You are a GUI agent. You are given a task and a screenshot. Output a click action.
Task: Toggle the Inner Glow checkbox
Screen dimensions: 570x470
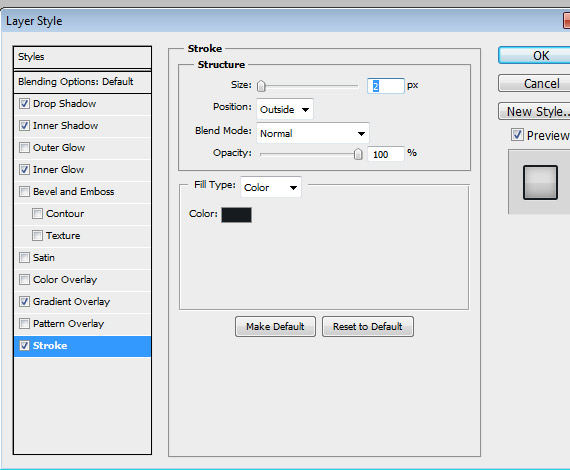pos(24,170)
